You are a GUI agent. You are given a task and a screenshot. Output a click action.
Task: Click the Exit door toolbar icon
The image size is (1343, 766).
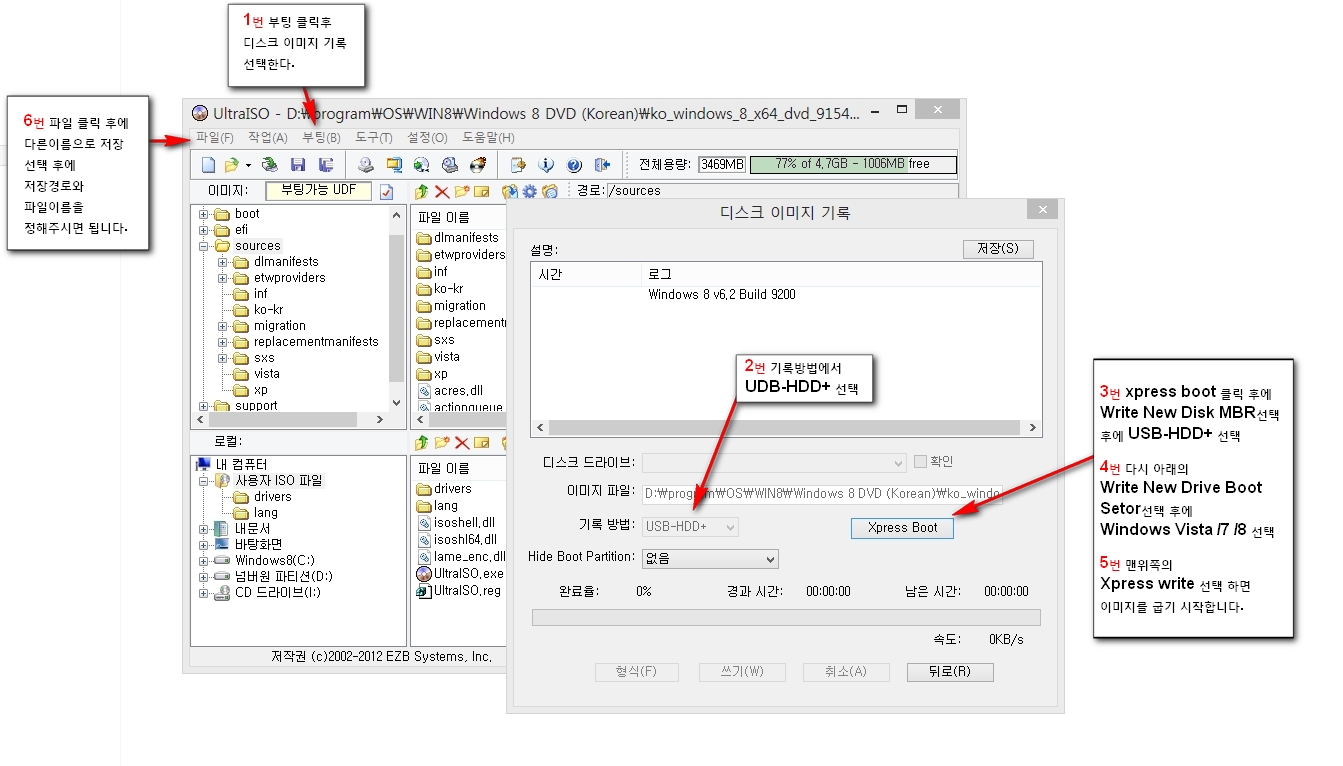point(602,165)
